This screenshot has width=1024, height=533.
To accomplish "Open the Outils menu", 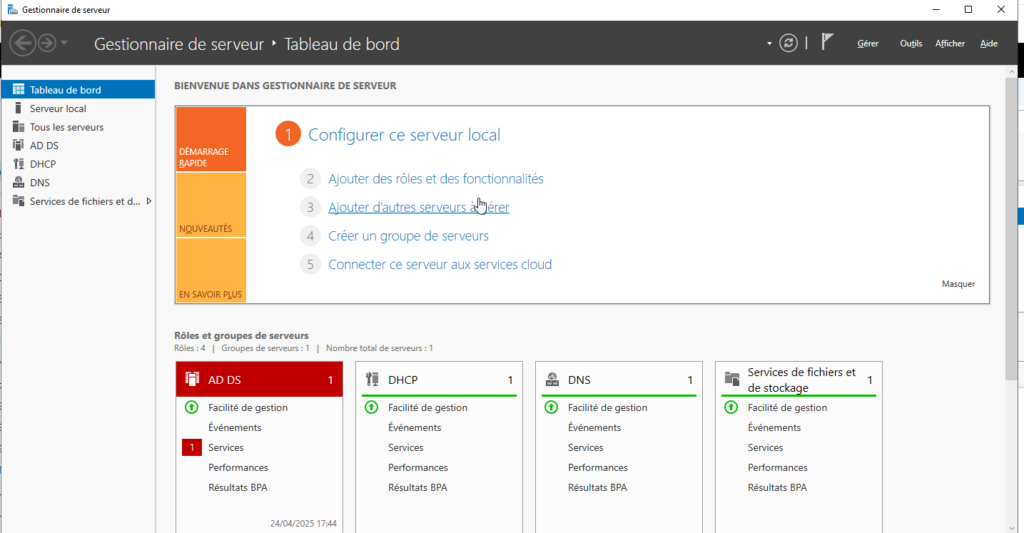I will tap(910, 44).
